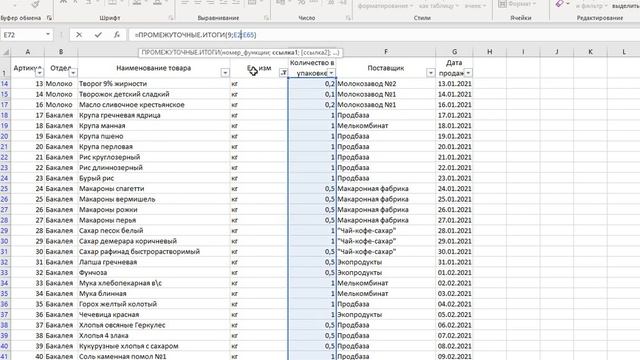Click the Мелькомбинат cell in row 19
Screen dimensions: 640x360
[x=386, y=126]
